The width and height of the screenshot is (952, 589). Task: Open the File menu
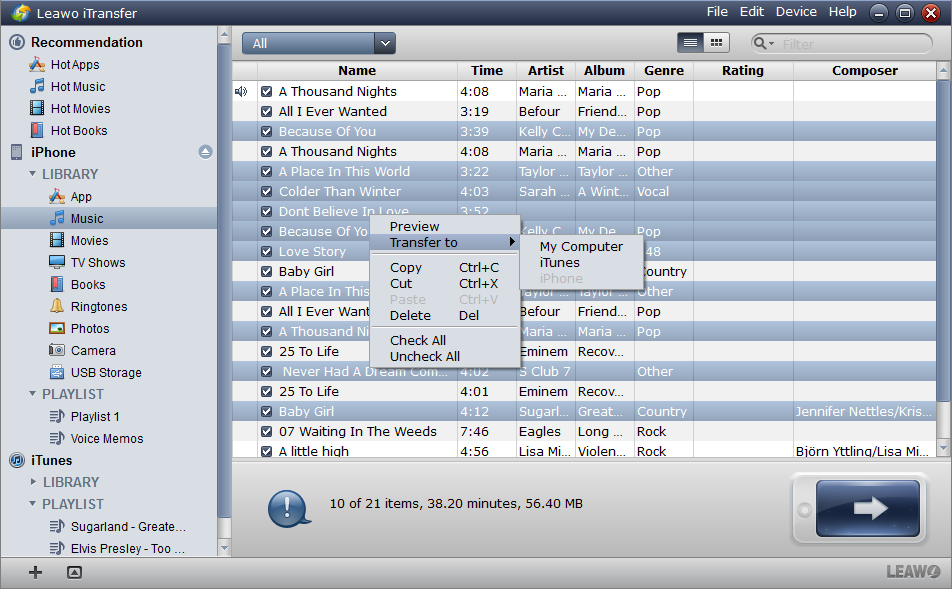click(717, 12)
